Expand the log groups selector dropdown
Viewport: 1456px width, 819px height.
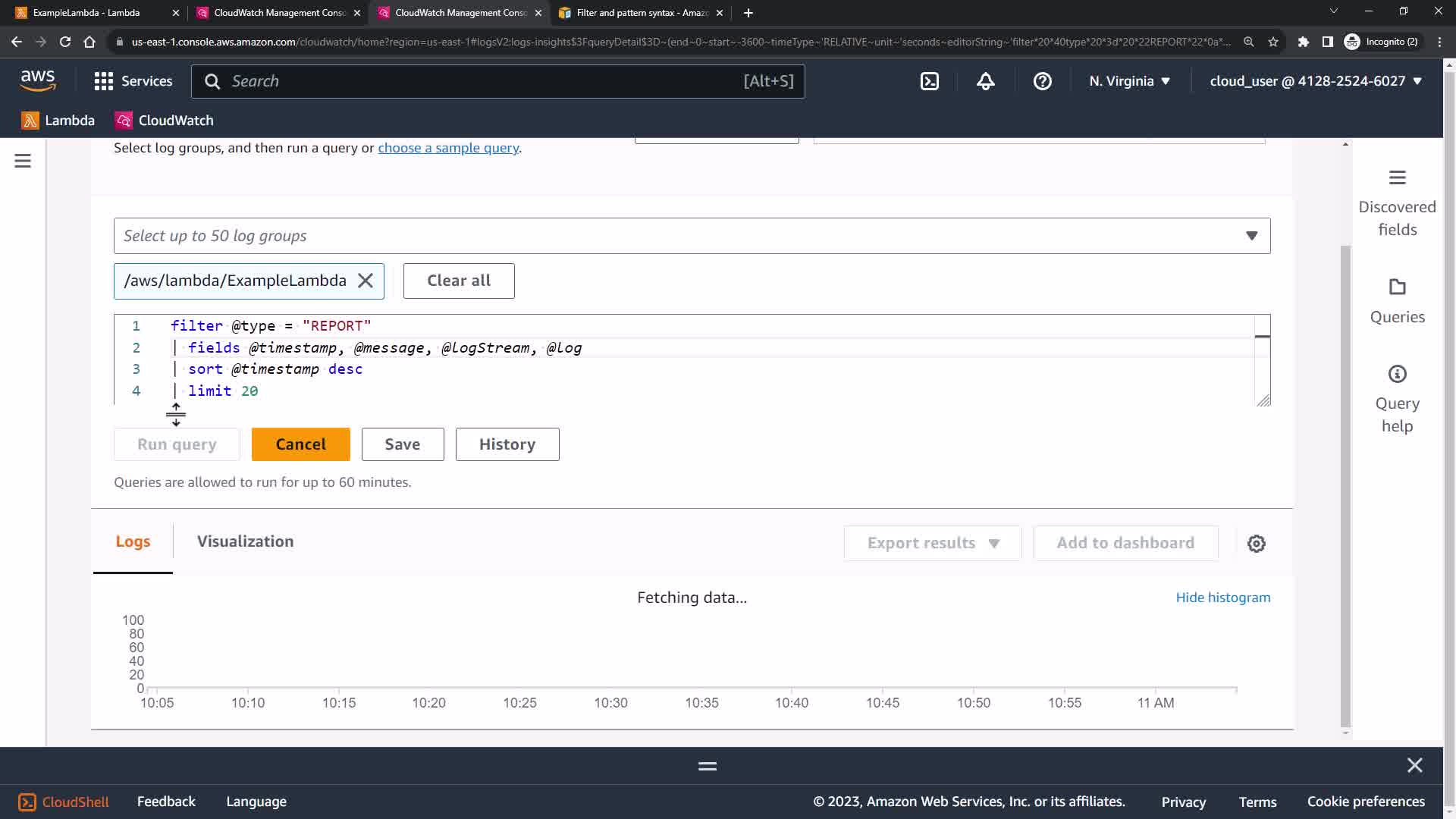(1251, 236)
